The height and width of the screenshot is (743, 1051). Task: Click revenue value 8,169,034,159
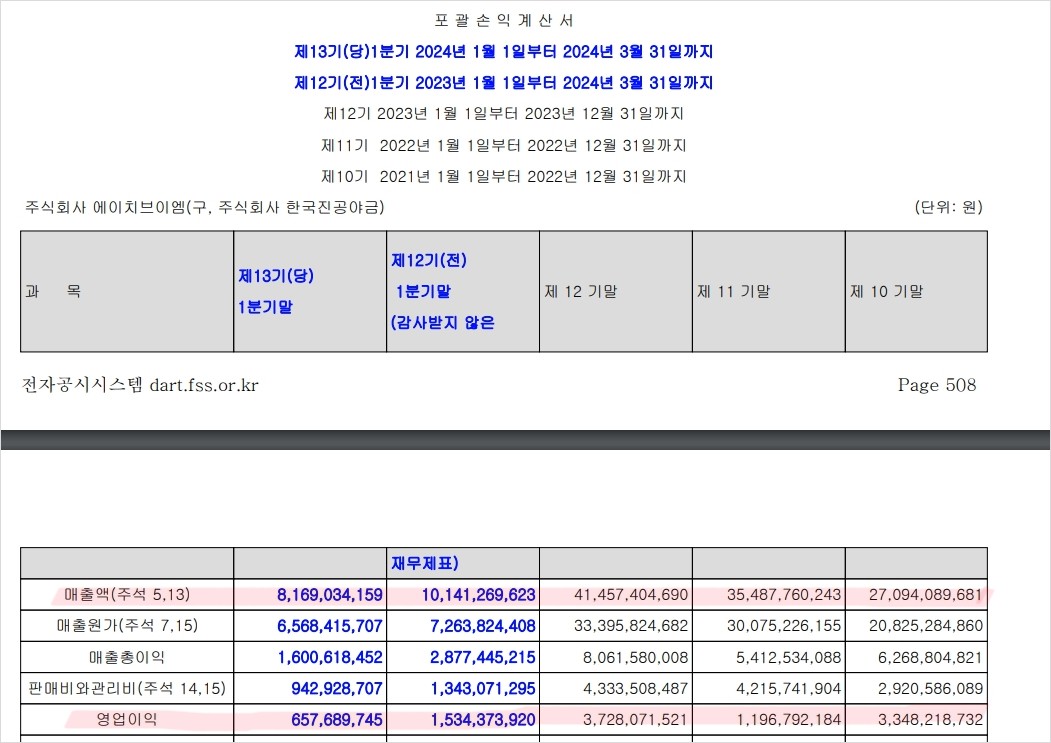click(330, 595)
